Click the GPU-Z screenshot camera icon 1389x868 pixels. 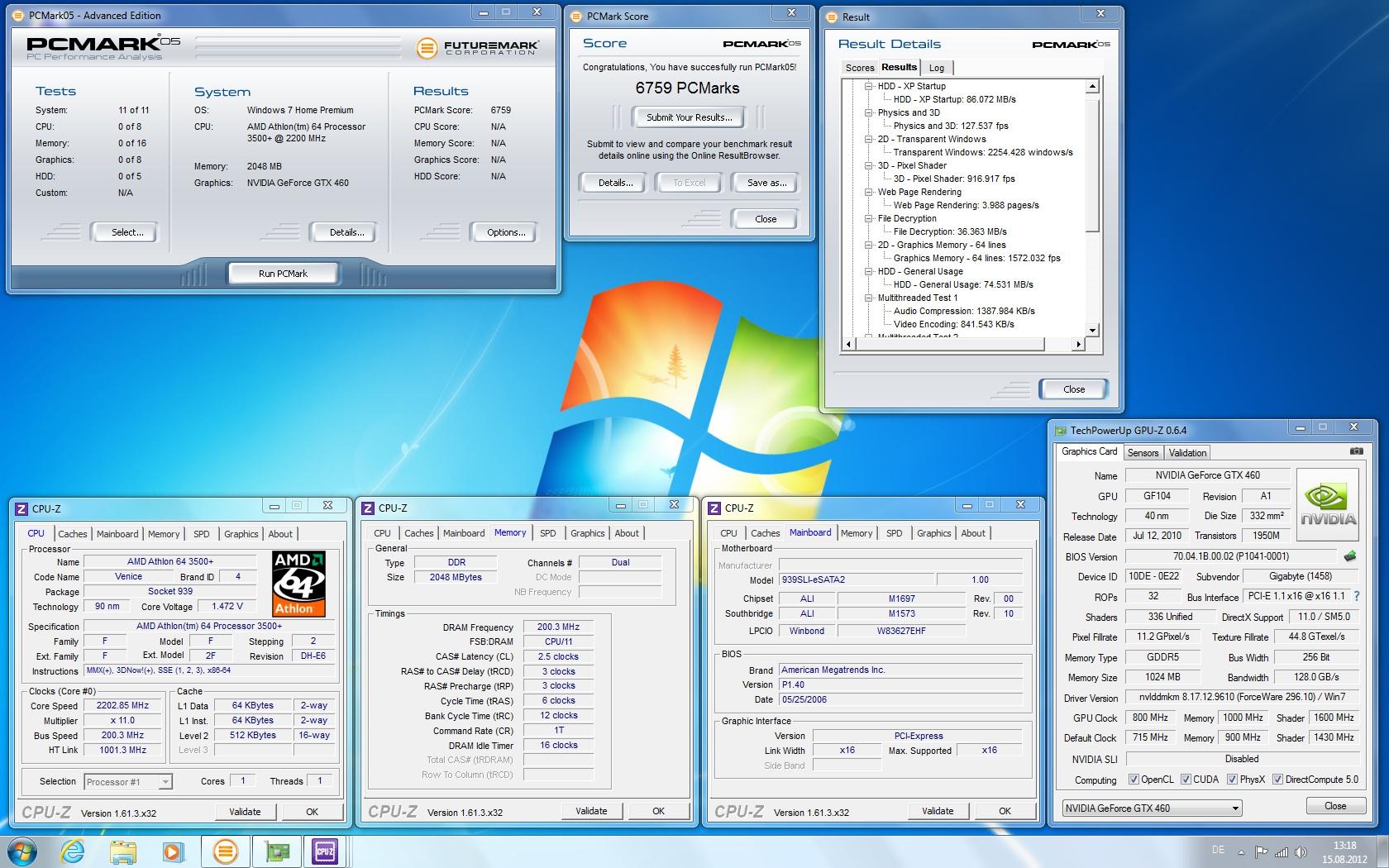[x=1356, y=451]
